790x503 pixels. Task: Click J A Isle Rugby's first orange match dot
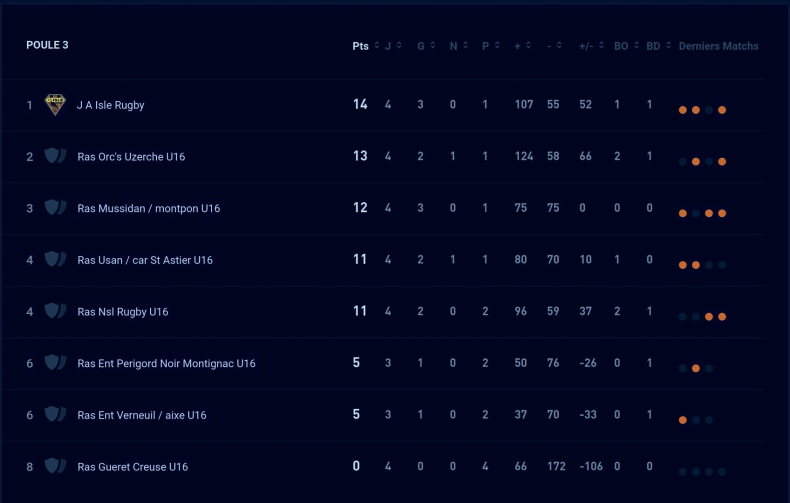683,110
